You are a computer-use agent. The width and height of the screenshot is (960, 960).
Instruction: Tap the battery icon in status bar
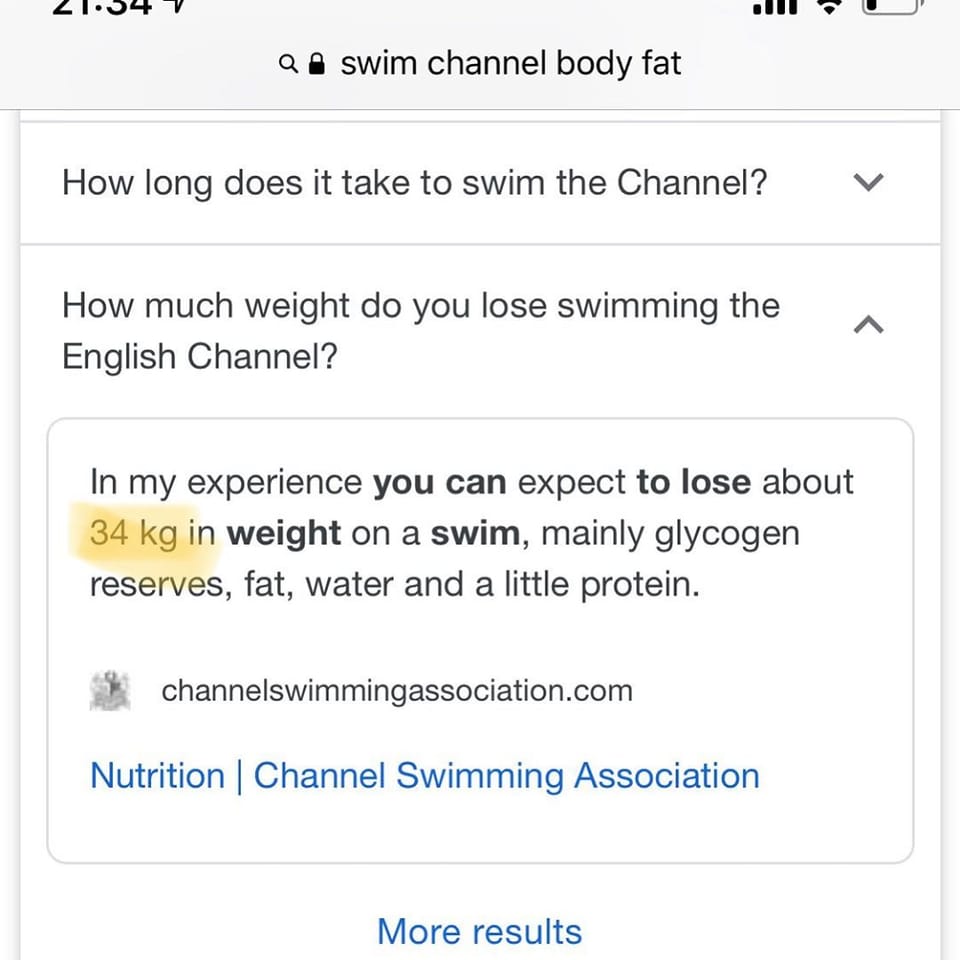pyautogui.click(x=892, y=6)
